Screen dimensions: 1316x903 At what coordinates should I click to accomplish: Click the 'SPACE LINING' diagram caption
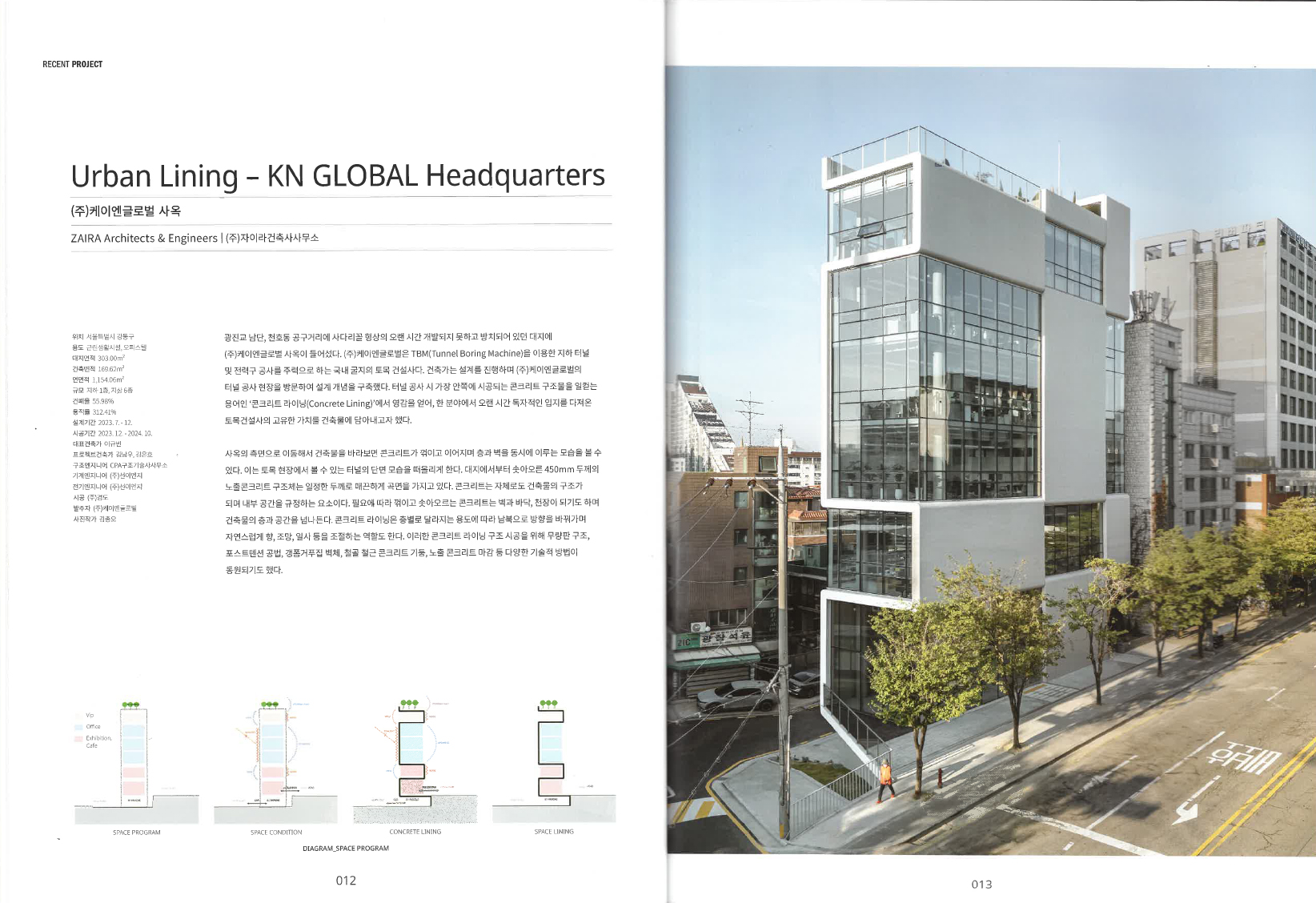point(554,832)
